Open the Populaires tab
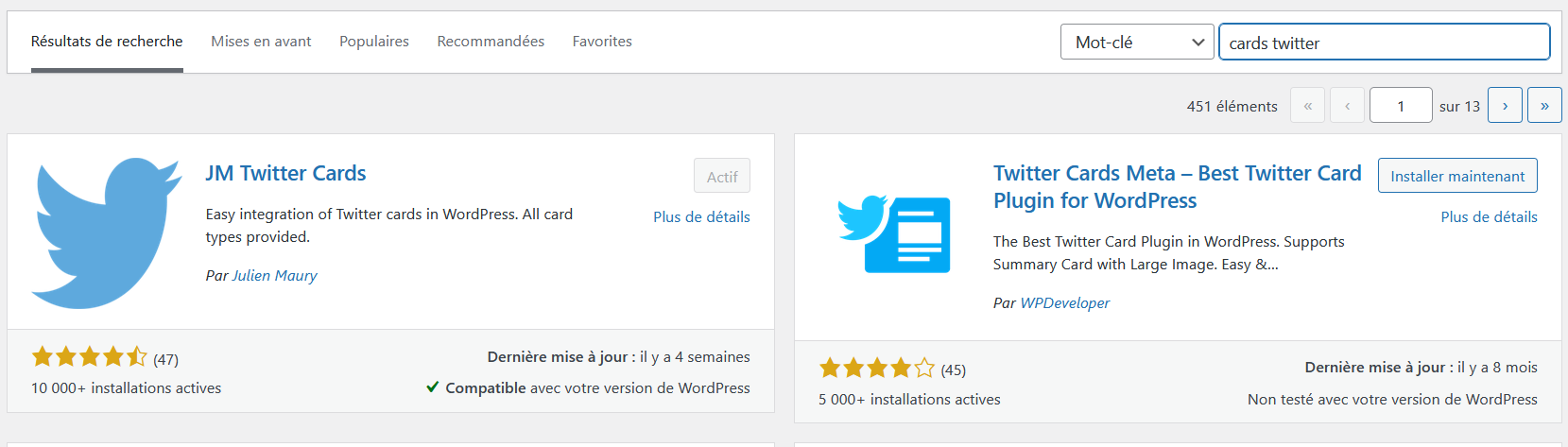This screenshot has width=1568, height=447. [374, 42]
